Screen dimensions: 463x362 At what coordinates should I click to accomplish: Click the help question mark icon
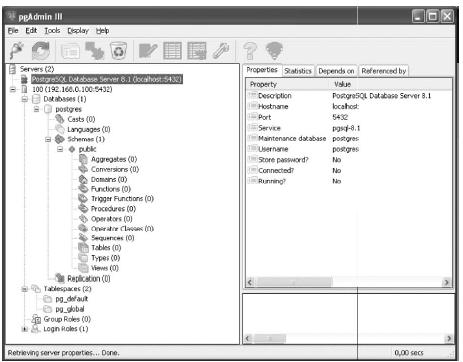tap(250, 51)
